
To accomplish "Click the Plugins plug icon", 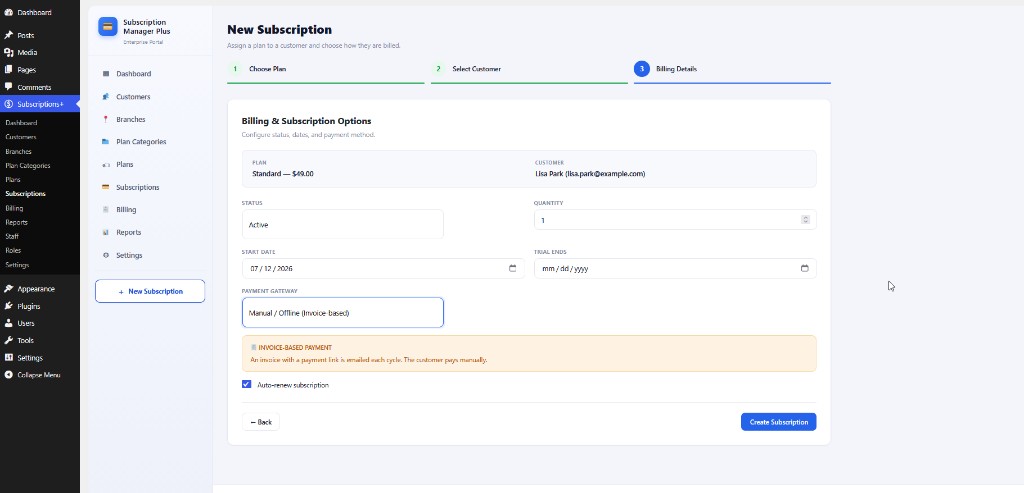I will pyautogui.click(x=8, y=306).
